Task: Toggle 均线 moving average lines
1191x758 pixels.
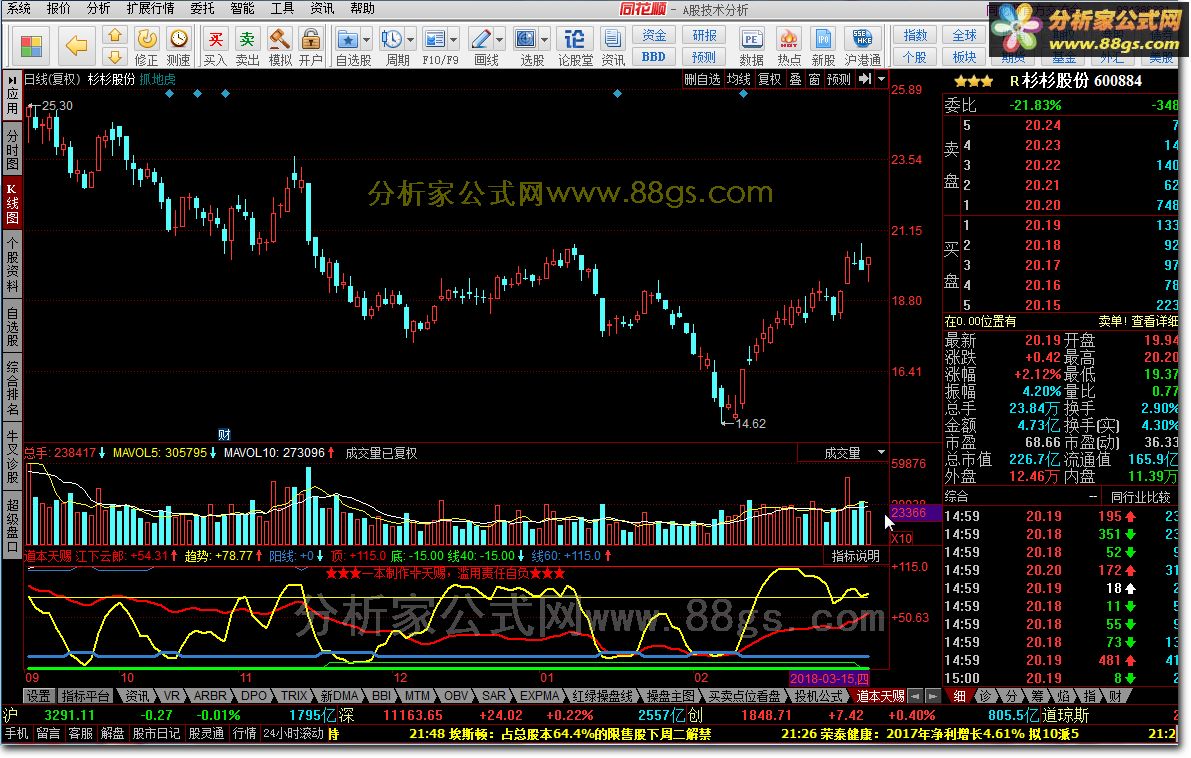Action: coord(738,79)
